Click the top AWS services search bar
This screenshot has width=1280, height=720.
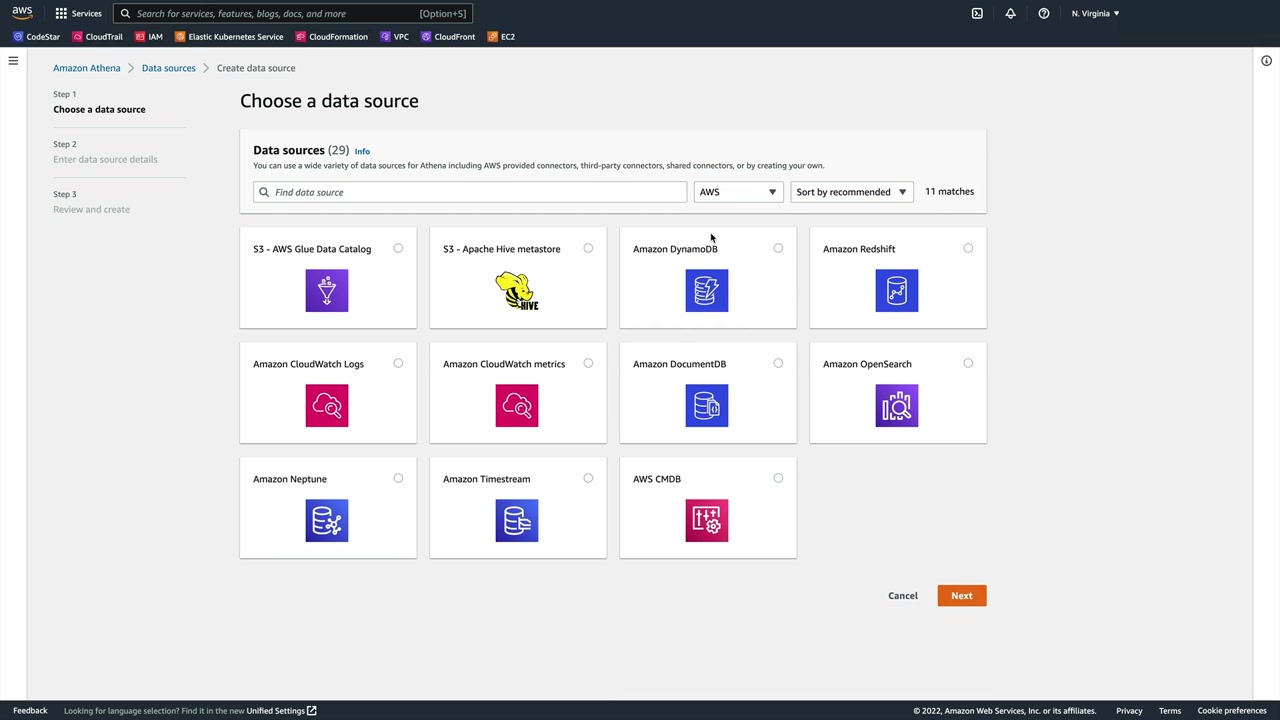(292, 13)
